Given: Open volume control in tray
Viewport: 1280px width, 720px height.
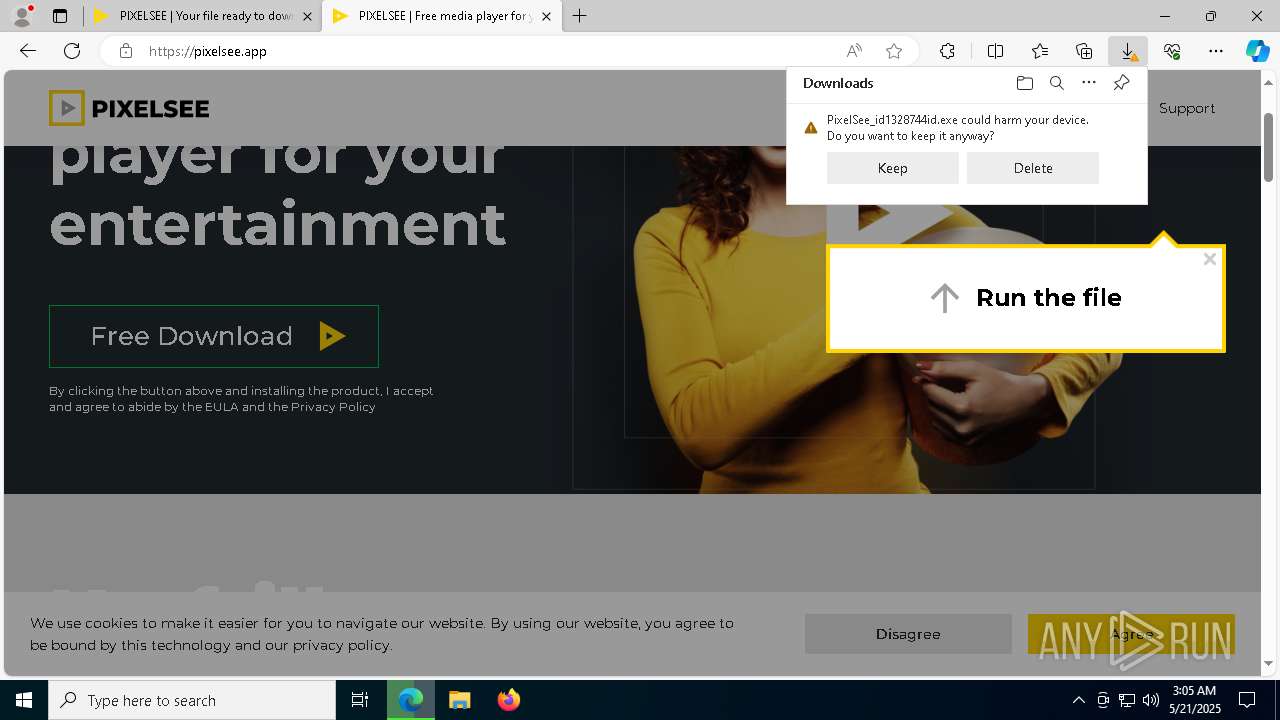Looking at the screenshot, I should 1151,700.
